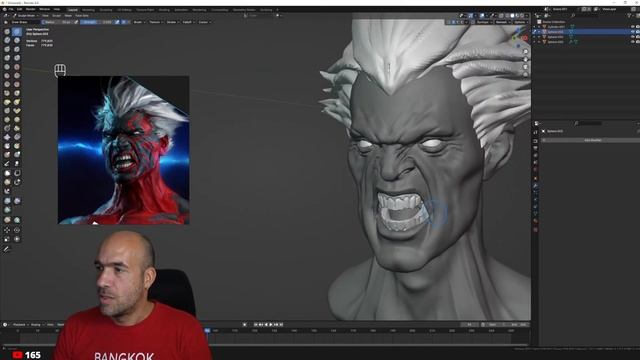Open the Keying timeline menu
The width and height of the screenshot is (640, 360).
[37, 324]
